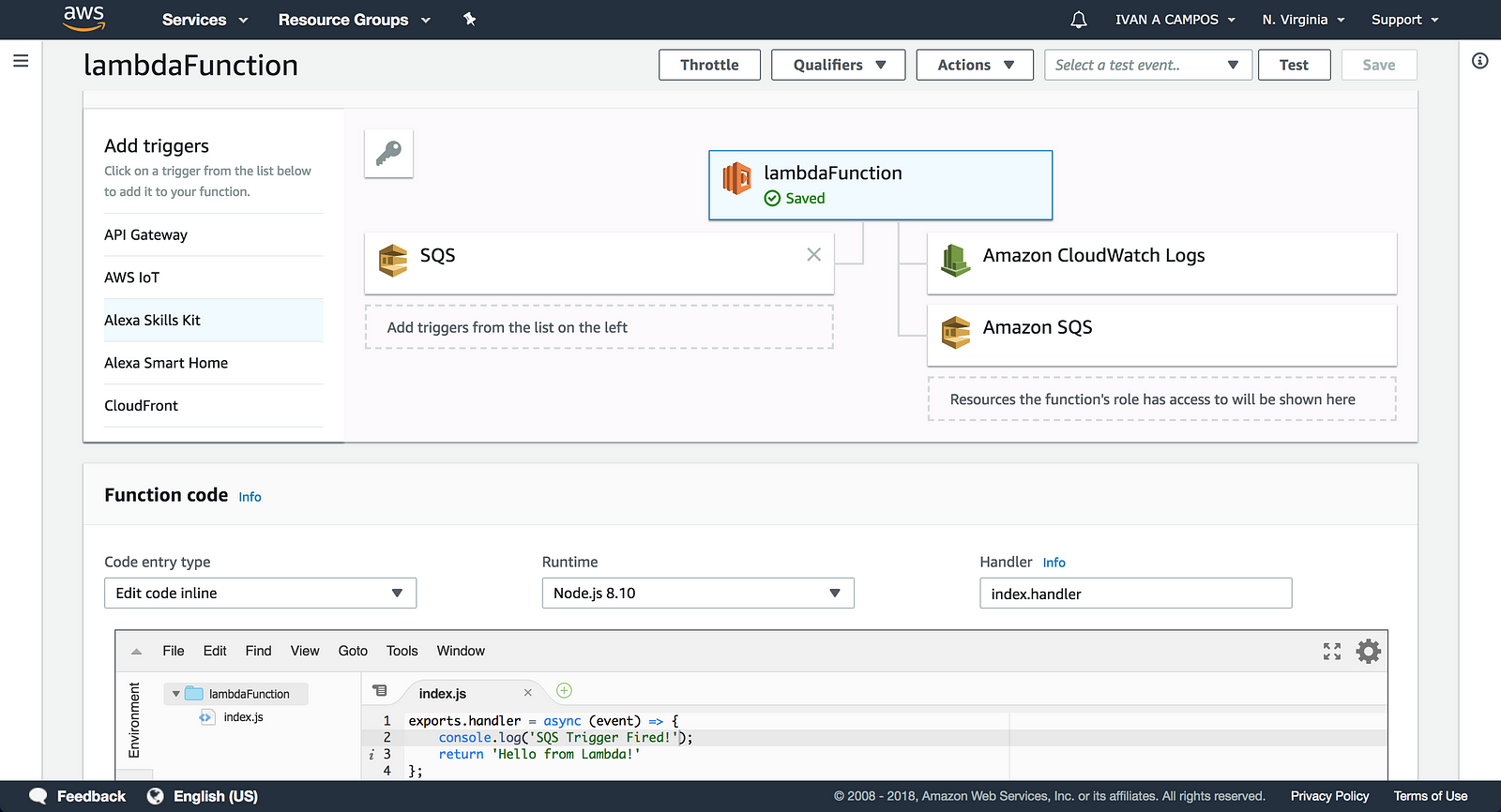
Task: Open the Services dropdown
Action: click(x=205, y=20)
